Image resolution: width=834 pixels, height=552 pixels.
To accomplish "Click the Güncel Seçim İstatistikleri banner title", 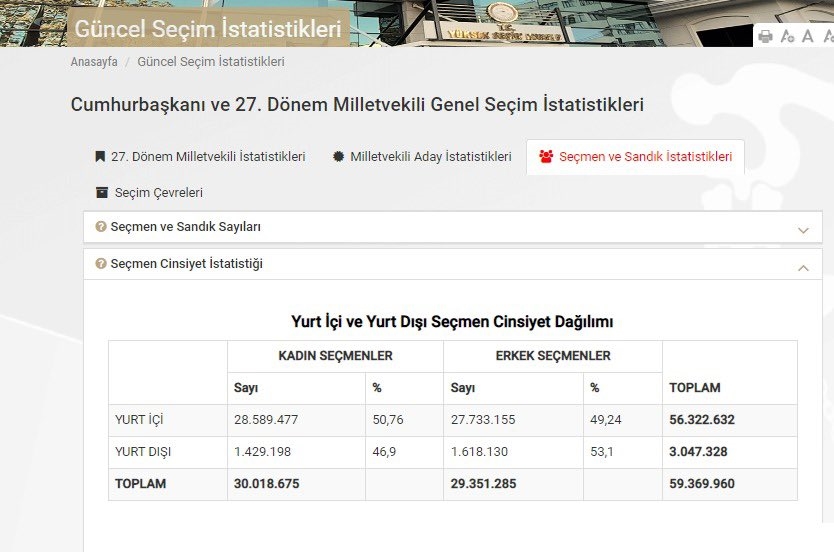I will [208, 29].
